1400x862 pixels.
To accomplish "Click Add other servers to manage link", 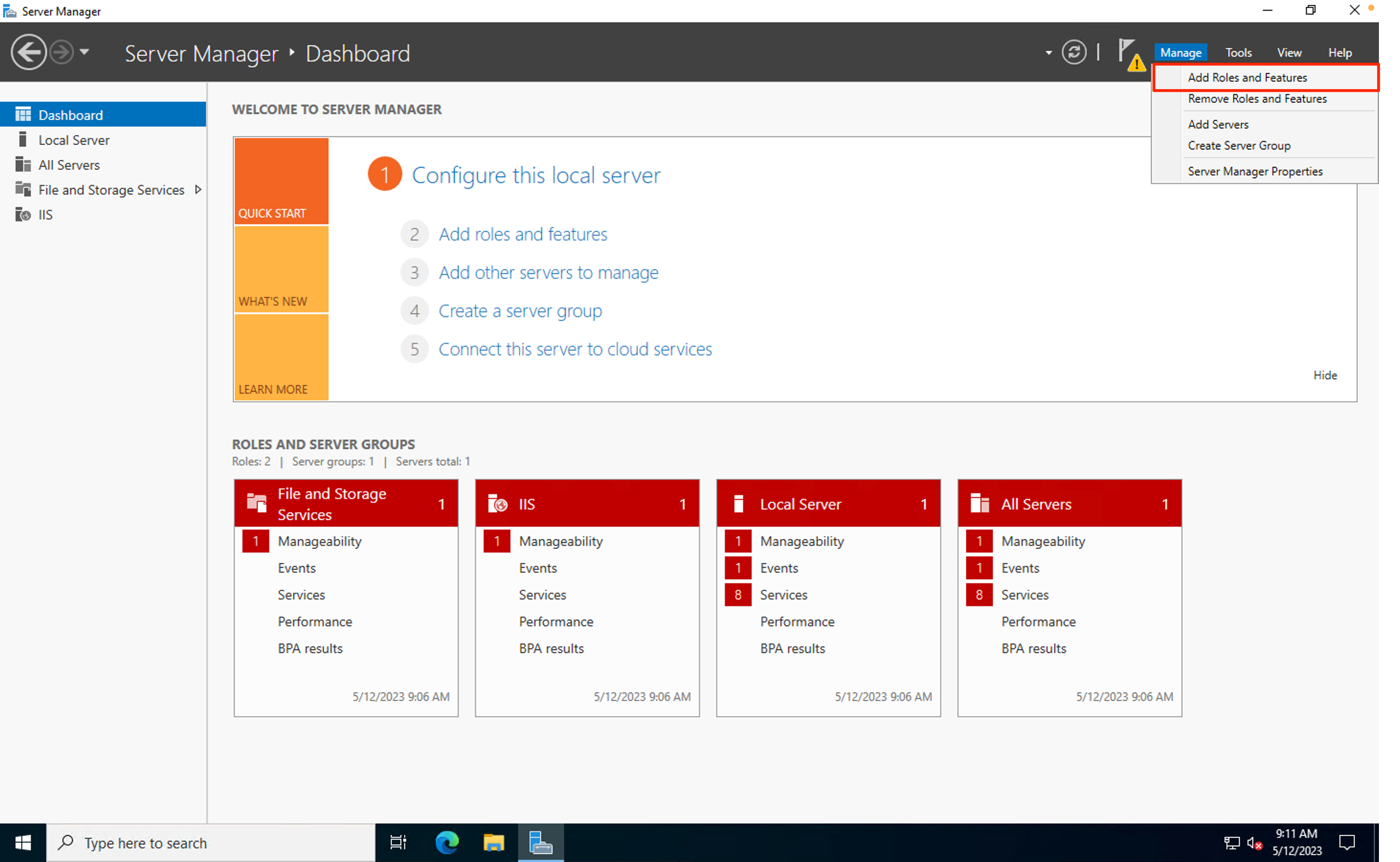I will 548,272.
